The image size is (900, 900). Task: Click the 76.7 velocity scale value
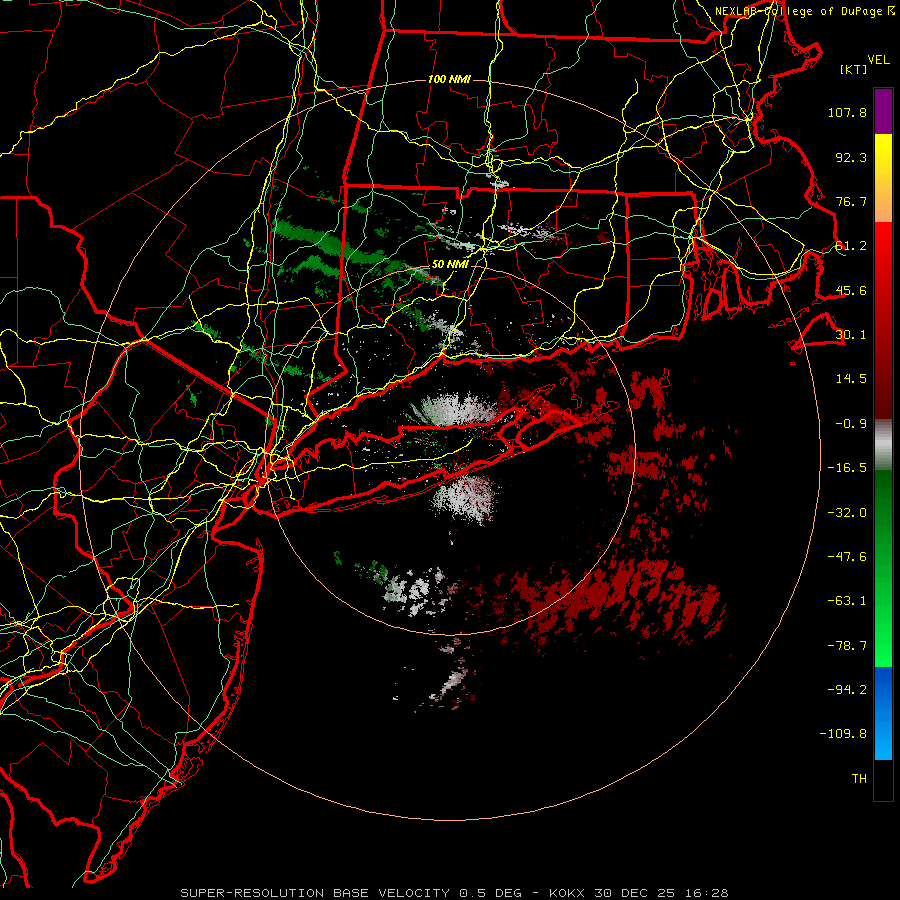(x=851, y=201)
